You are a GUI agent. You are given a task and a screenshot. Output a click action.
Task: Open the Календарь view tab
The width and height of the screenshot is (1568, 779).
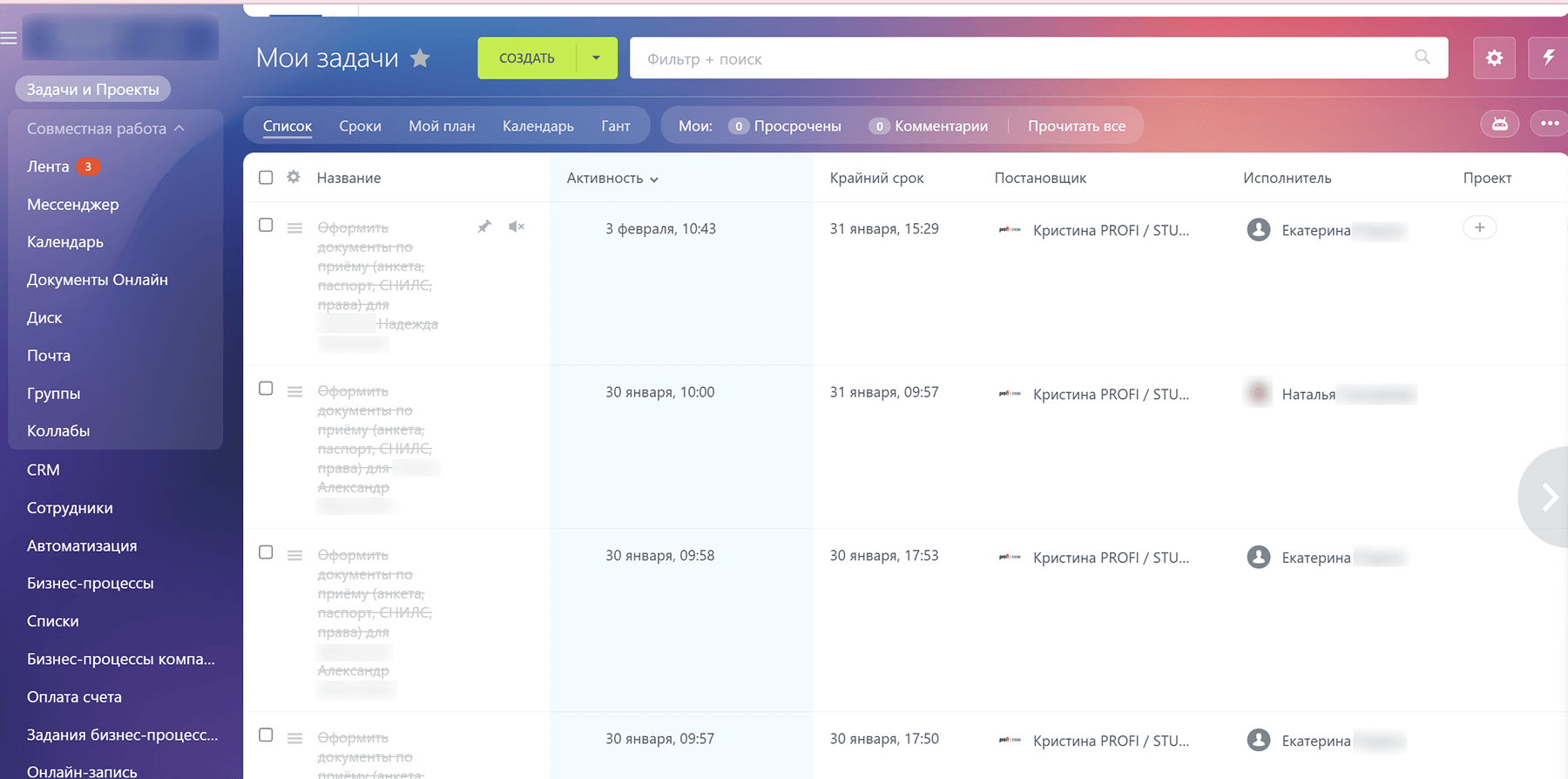pos(537,126)
